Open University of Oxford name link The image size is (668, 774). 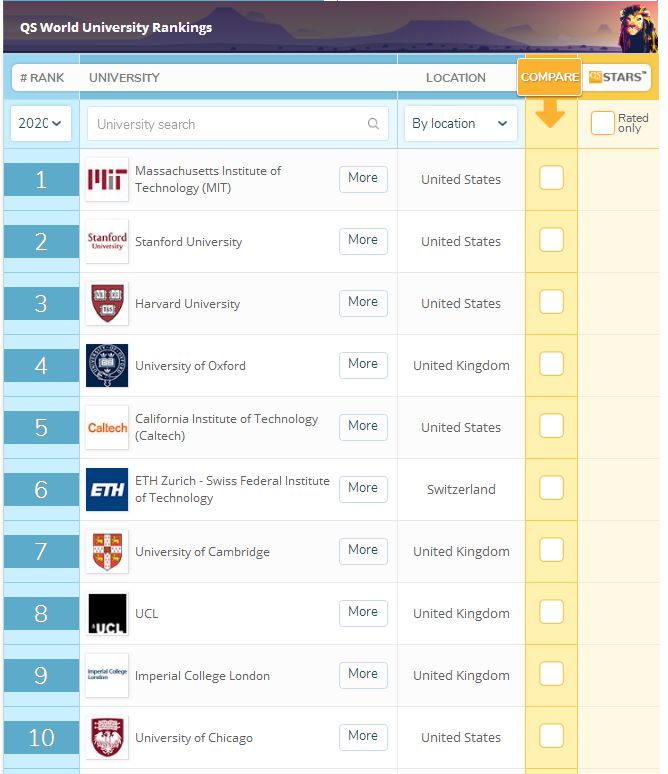pos(190,366)
